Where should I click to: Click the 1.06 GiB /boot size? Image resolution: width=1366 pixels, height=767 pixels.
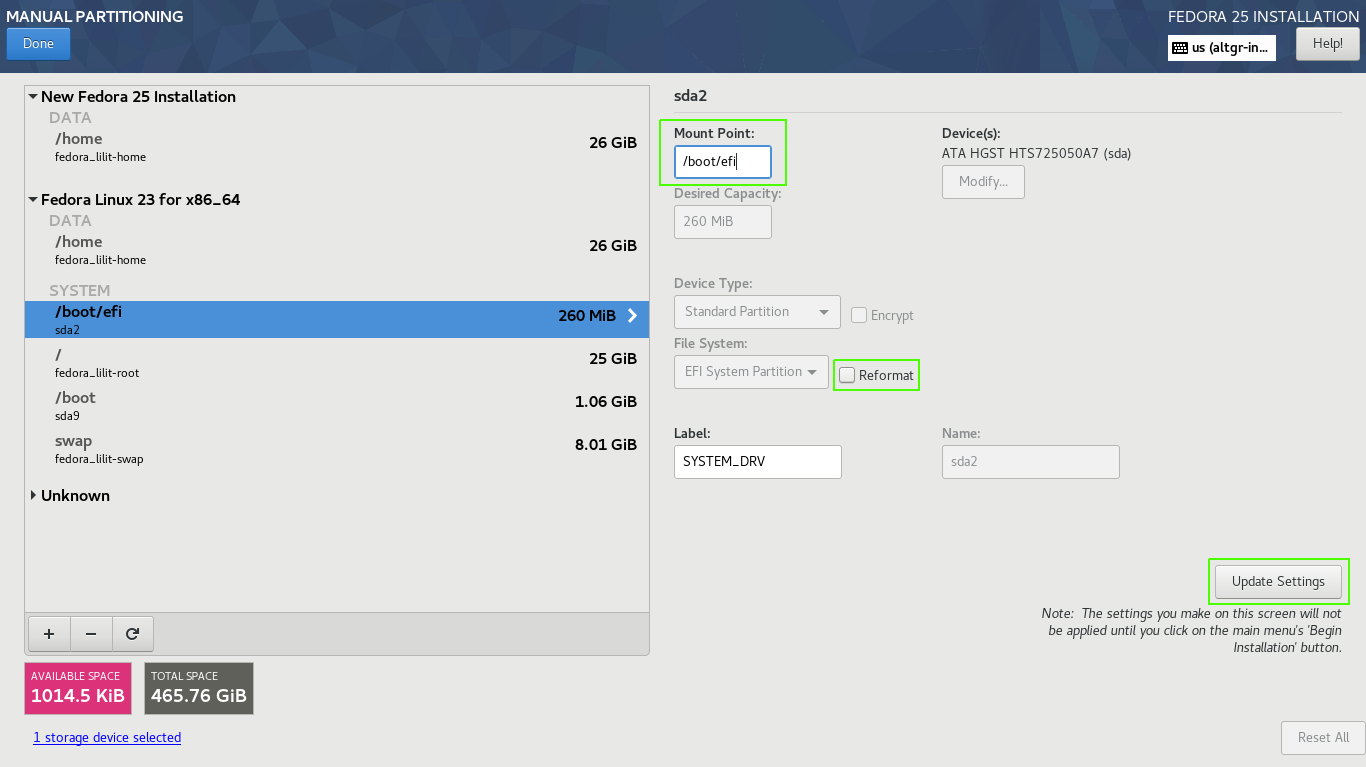click(x=606, y=402)
